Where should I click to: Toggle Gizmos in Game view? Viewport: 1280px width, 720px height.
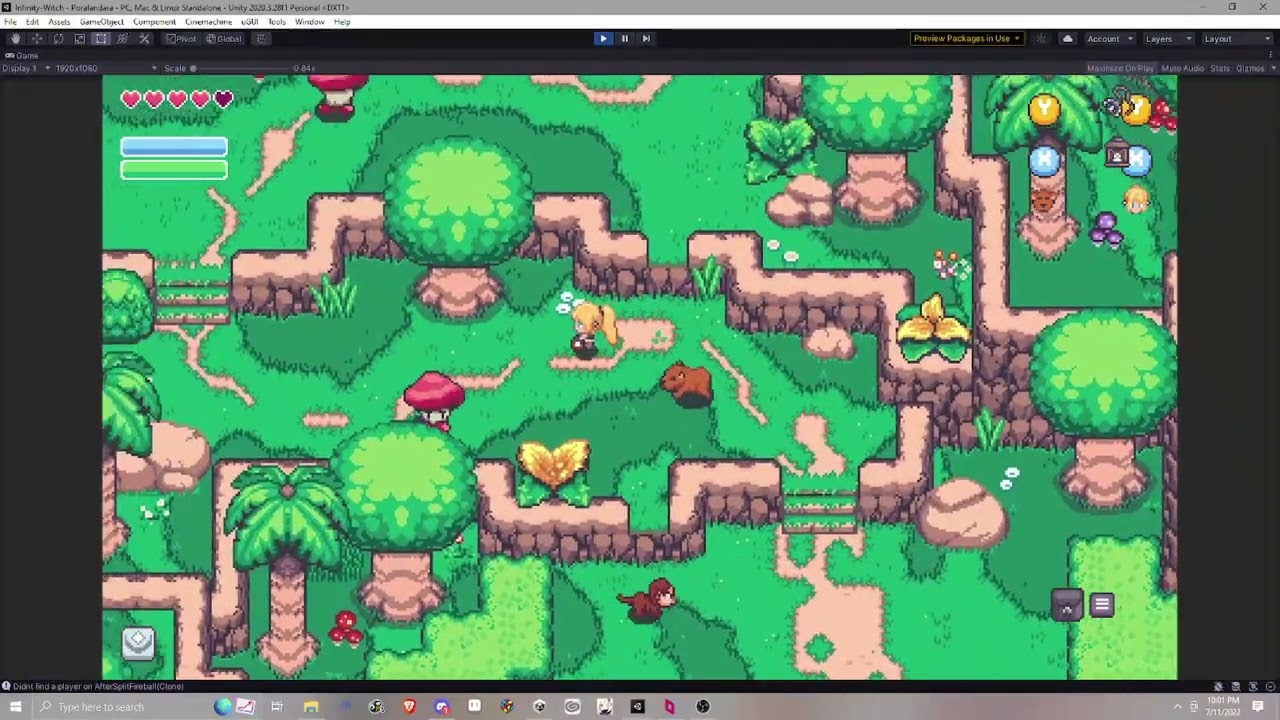click(x=1248, y=68)
